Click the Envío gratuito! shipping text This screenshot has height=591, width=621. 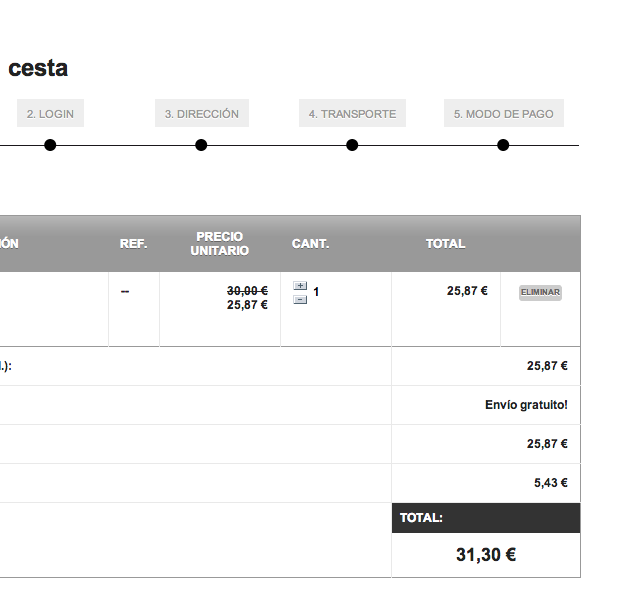tap(525, 405)
